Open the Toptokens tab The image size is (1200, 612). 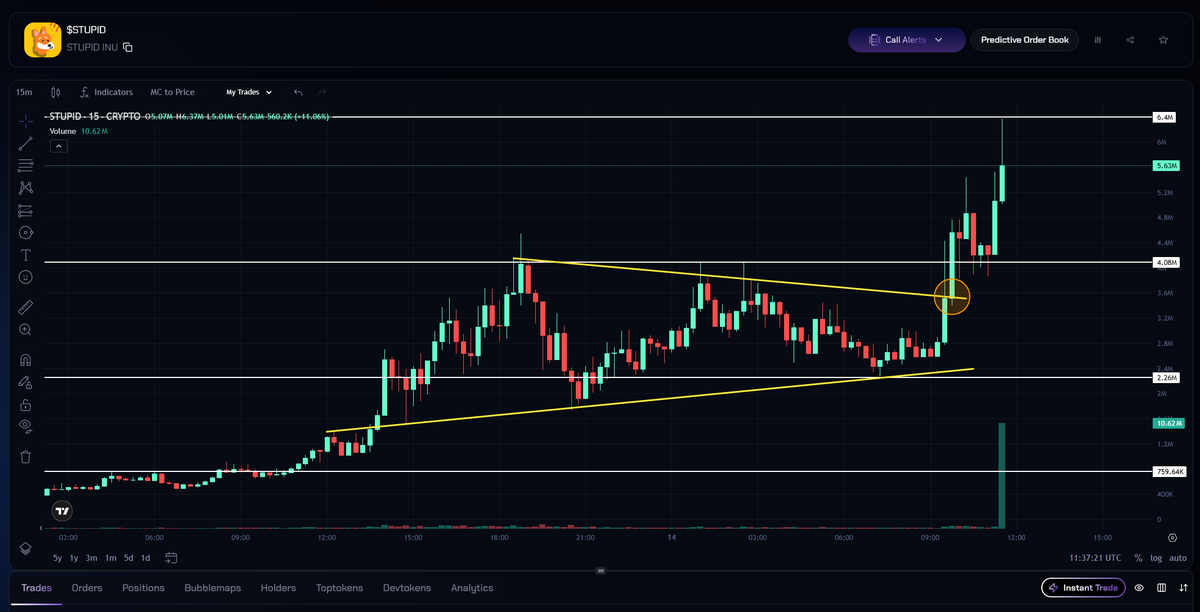[x=339, y=588]
